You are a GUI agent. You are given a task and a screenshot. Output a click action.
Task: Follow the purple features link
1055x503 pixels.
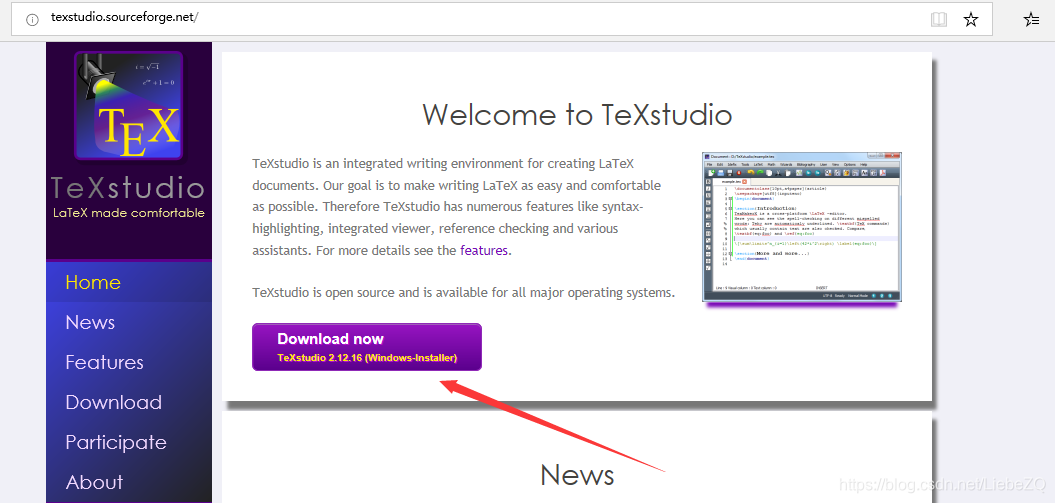tap(484, 251)
